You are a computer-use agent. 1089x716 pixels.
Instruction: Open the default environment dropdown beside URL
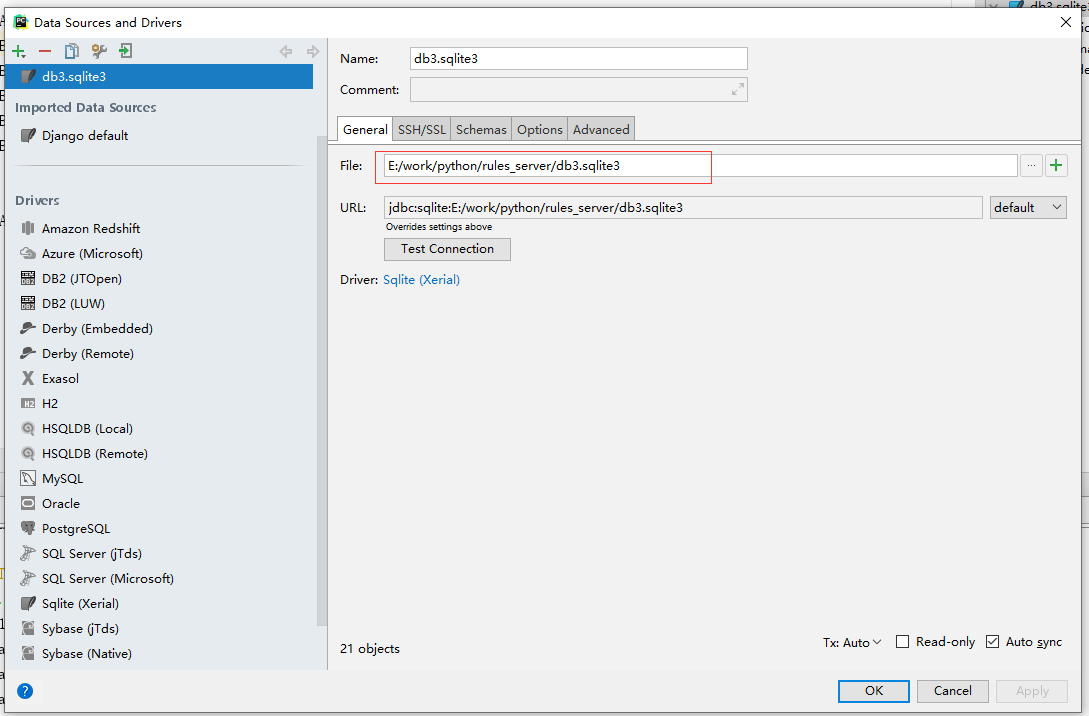pos(1028,207)
